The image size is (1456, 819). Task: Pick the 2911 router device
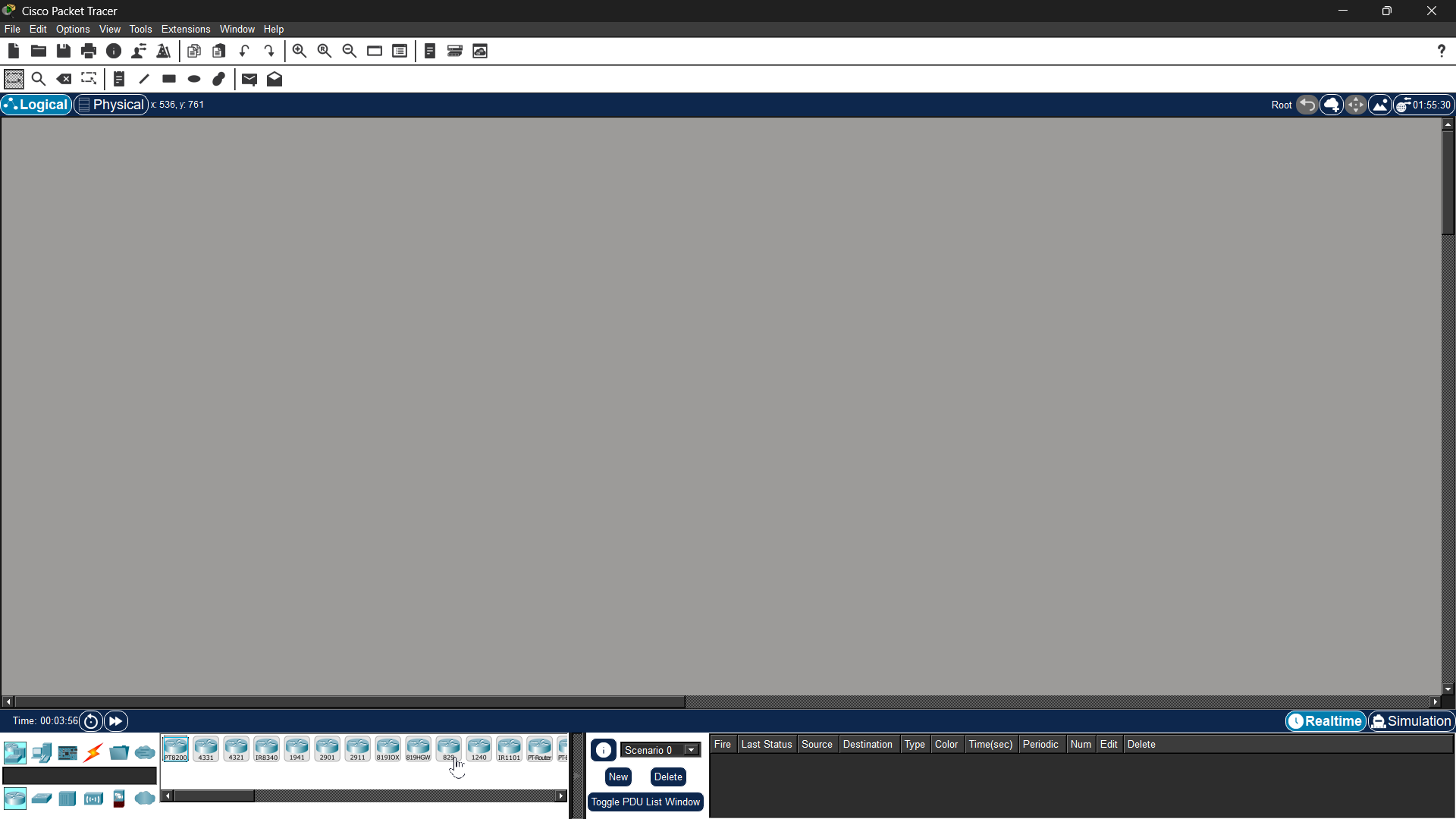[357, 749]
